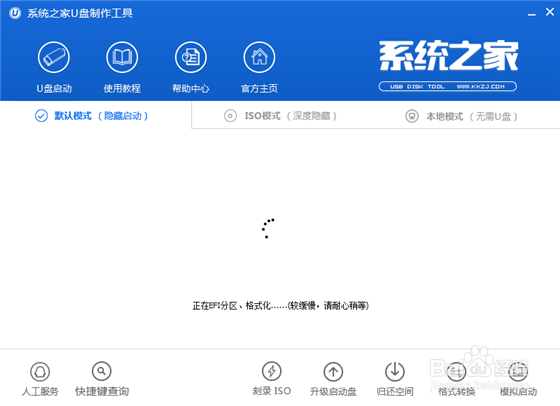The height and width of the screenshot is (406, 560).
Task: Click the 人工服务 customer service icon
Action: (x=40, y=372)
